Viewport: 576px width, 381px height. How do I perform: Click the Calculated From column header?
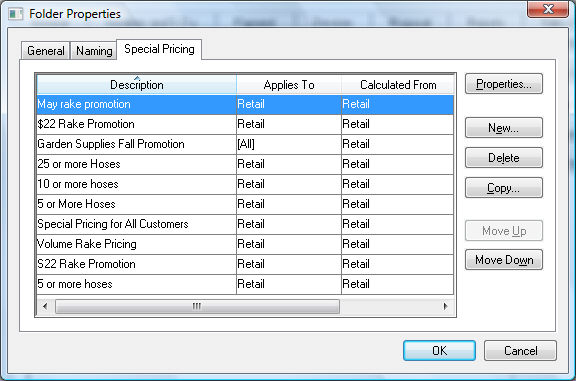pyautogui.click(x=398, y=85)
